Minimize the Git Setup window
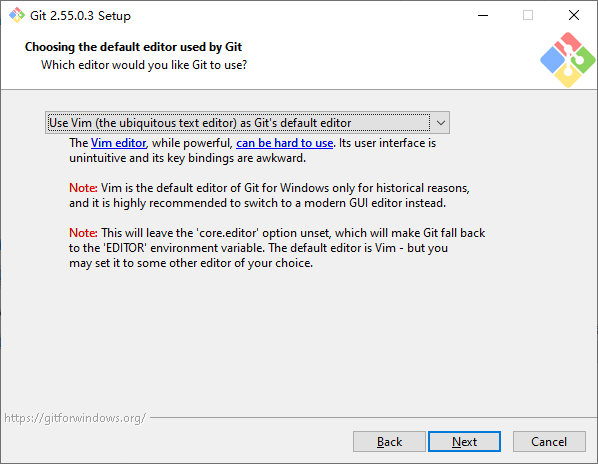 [x=483, y=16]
